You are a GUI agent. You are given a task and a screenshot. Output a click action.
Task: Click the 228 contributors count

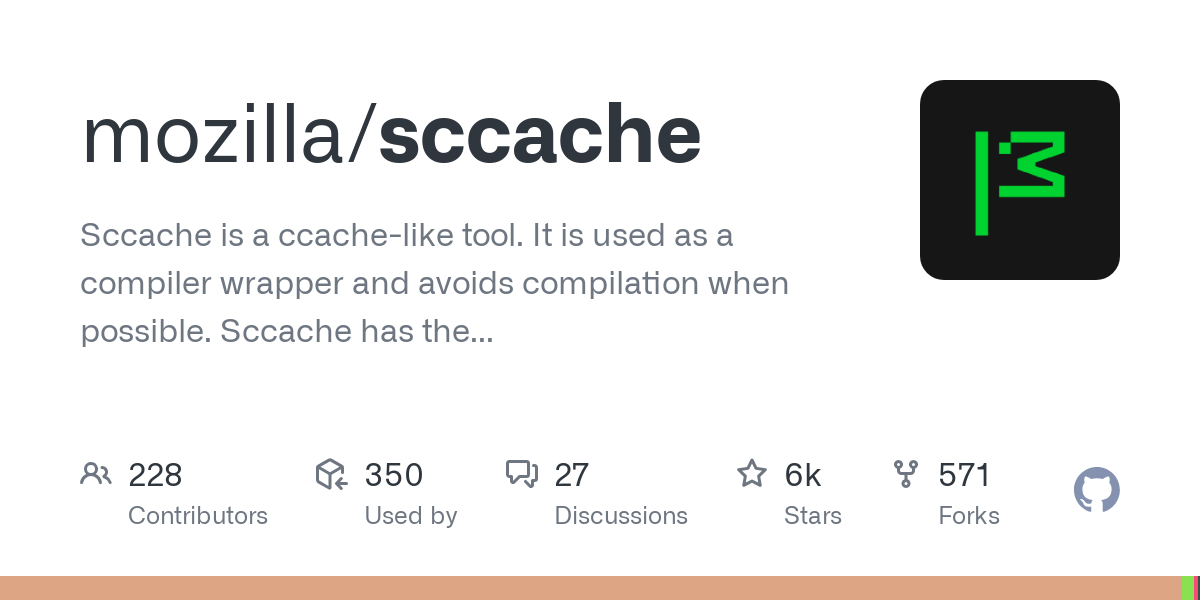coord(155,475)
